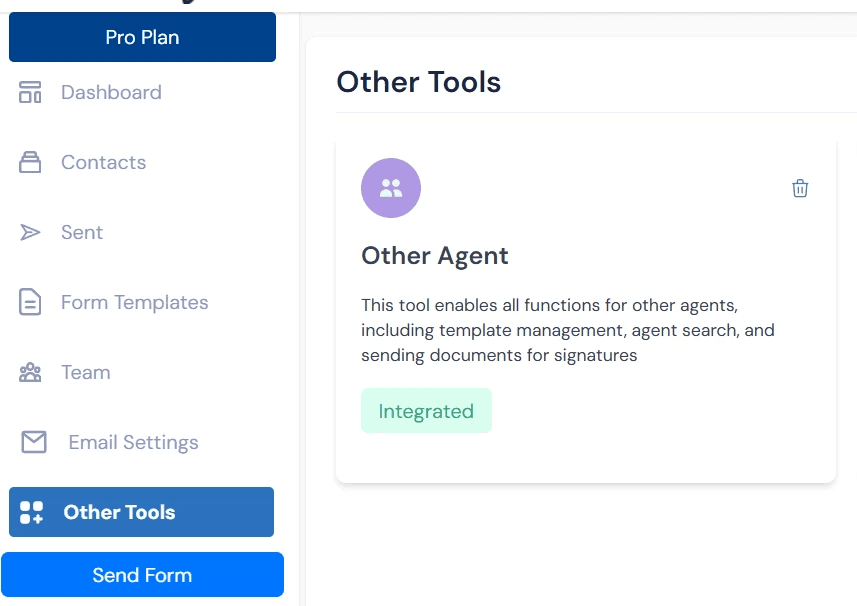Open the Dashboard page
Viewport: 857px width, 606px height.
[x=111, y=92]
